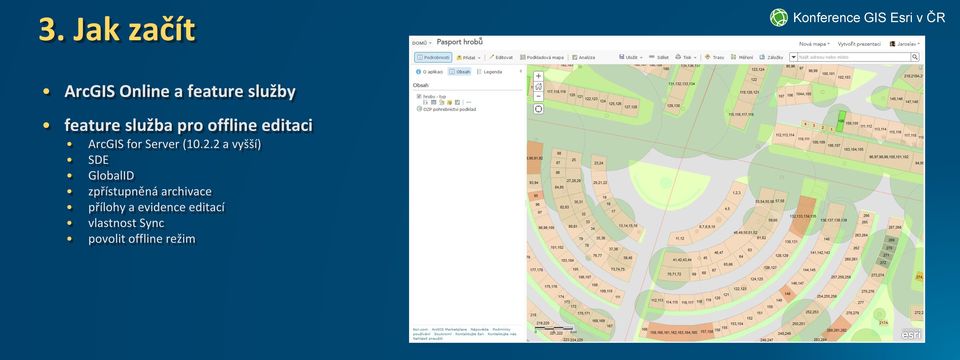The image size is (960, 360).
Task: Open the Editovat edit tool
Action: pyautogui.click(x=501, y=57)
